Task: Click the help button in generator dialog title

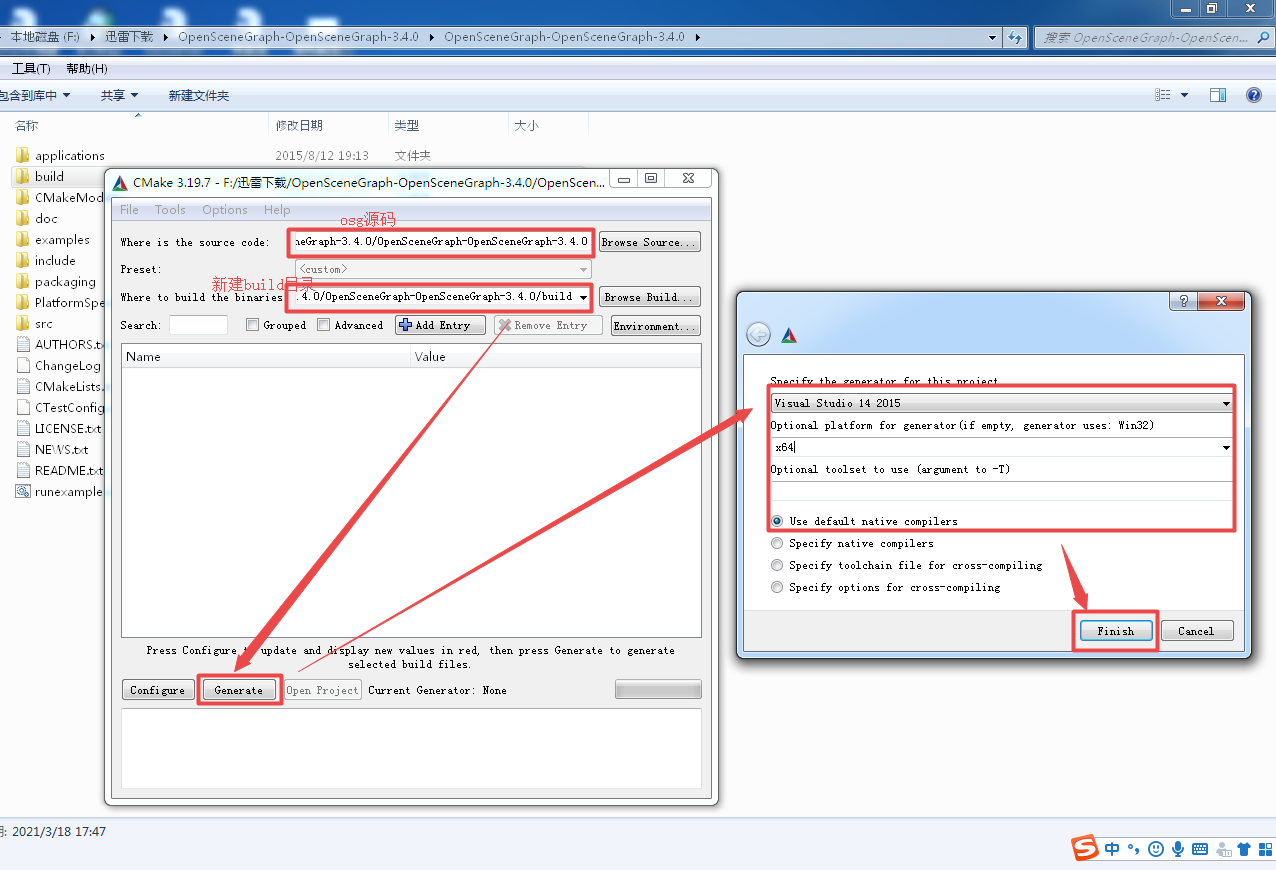Action: [x=1185, y=301]
